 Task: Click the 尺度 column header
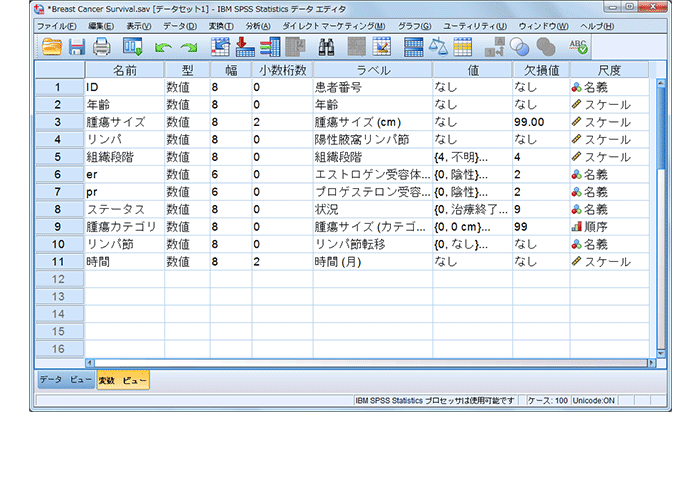(609, 70)
